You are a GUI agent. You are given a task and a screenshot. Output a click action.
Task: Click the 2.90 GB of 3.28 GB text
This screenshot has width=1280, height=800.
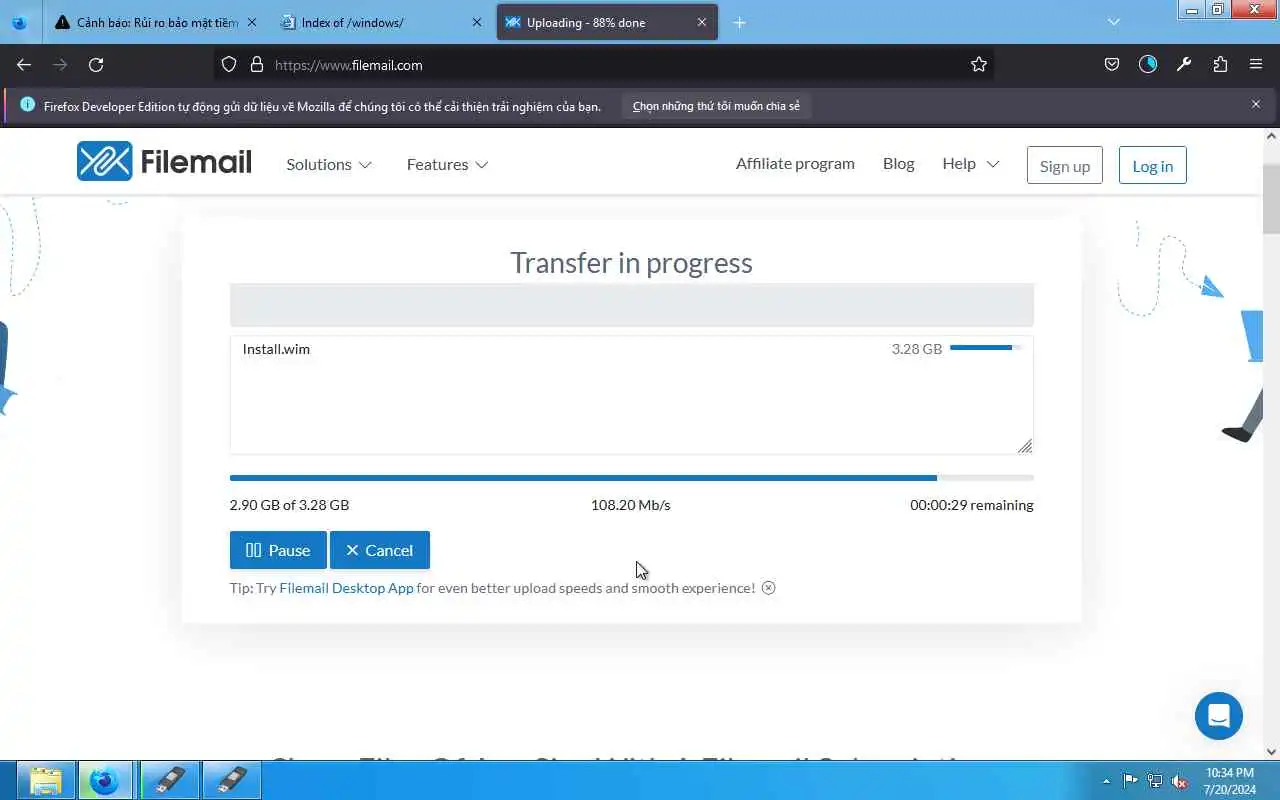pyautogui.click(x=290, y=505)
